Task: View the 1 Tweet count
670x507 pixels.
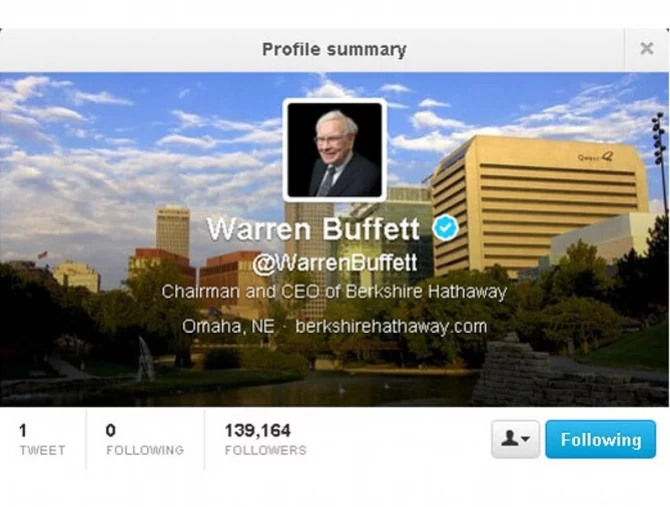Action: coord(42,439)
